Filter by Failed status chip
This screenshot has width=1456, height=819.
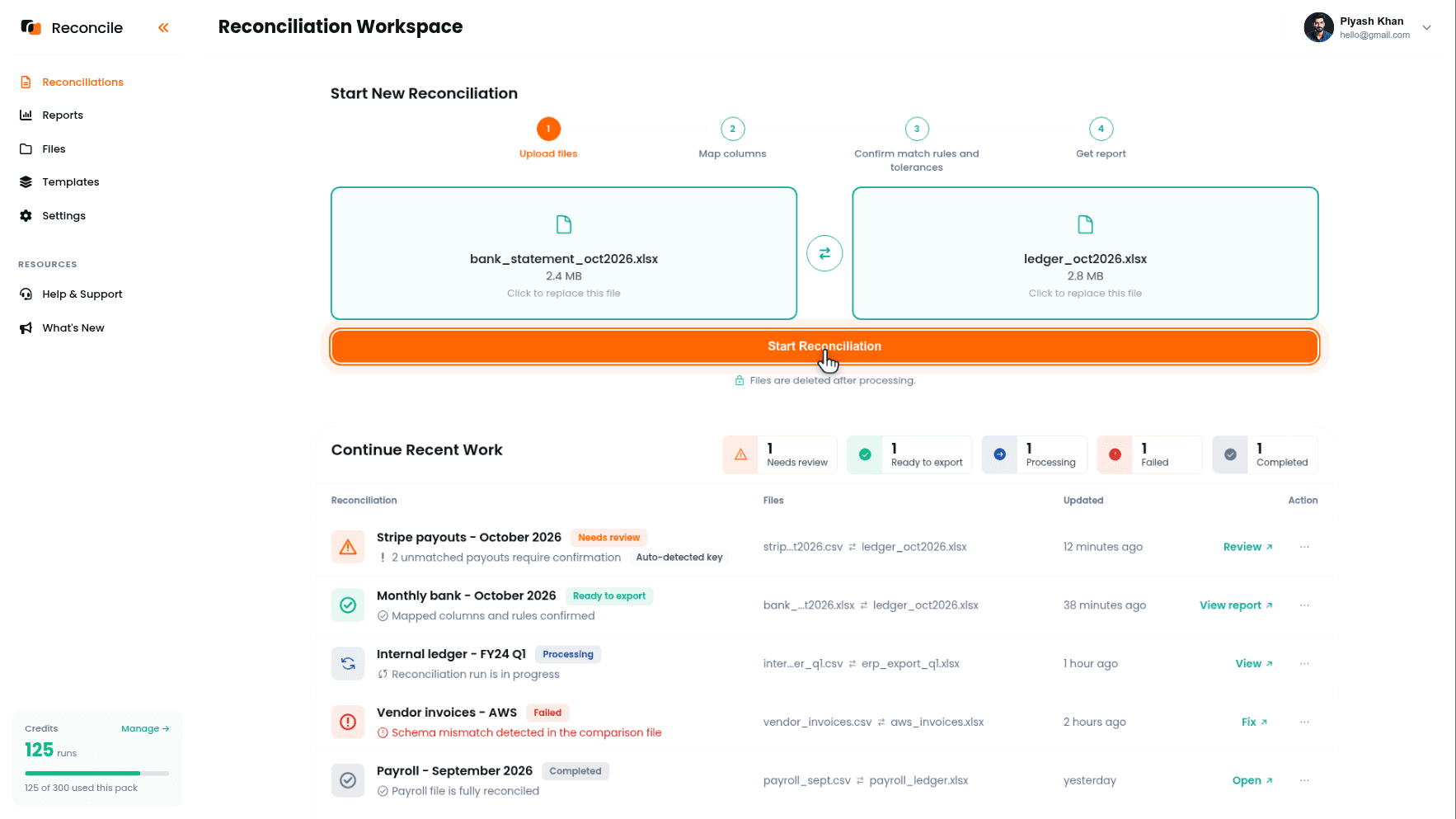point(1149,454)
